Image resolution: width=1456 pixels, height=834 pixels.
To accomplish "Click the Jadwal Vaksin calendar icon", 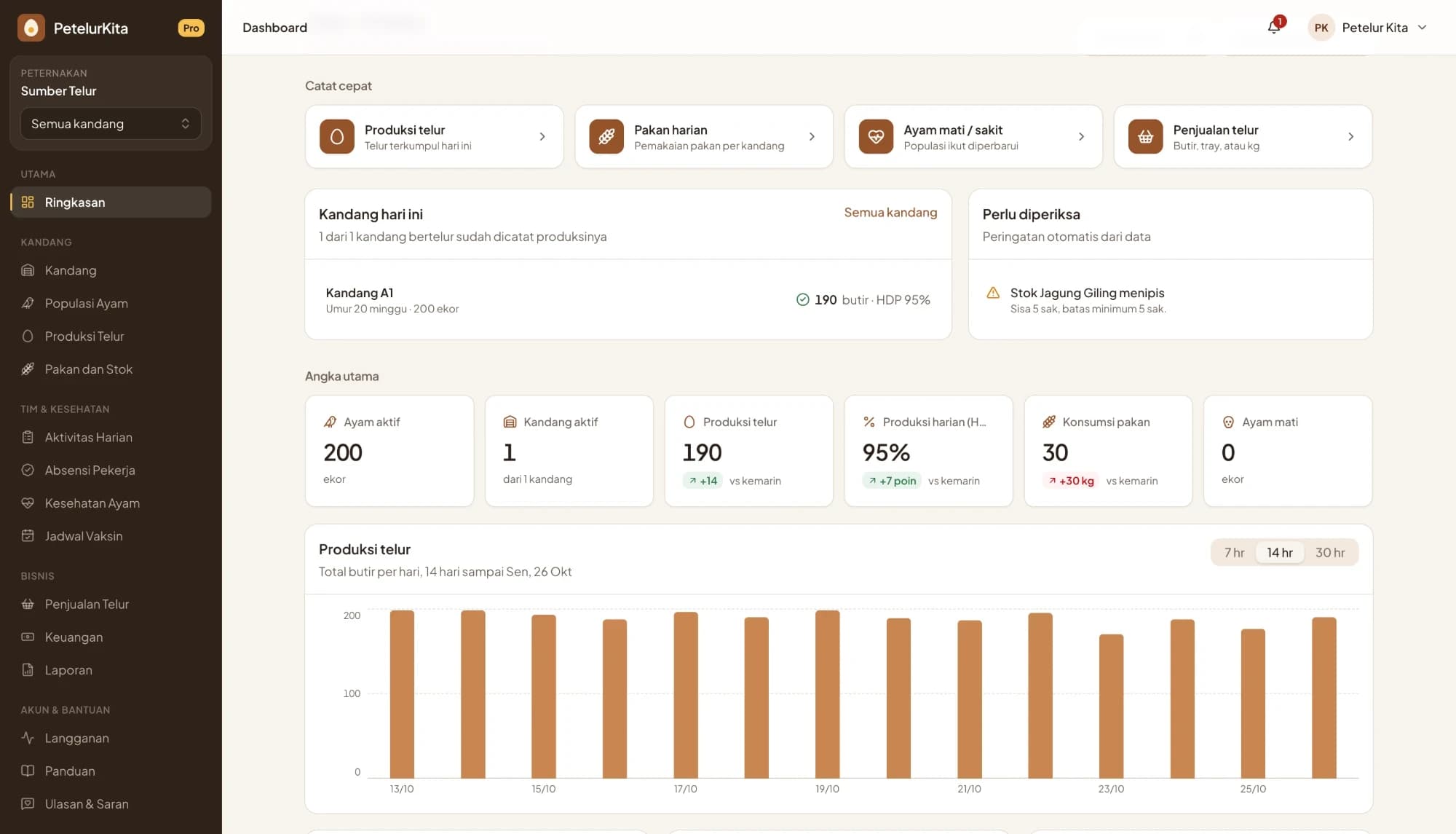I will (28, 536).
